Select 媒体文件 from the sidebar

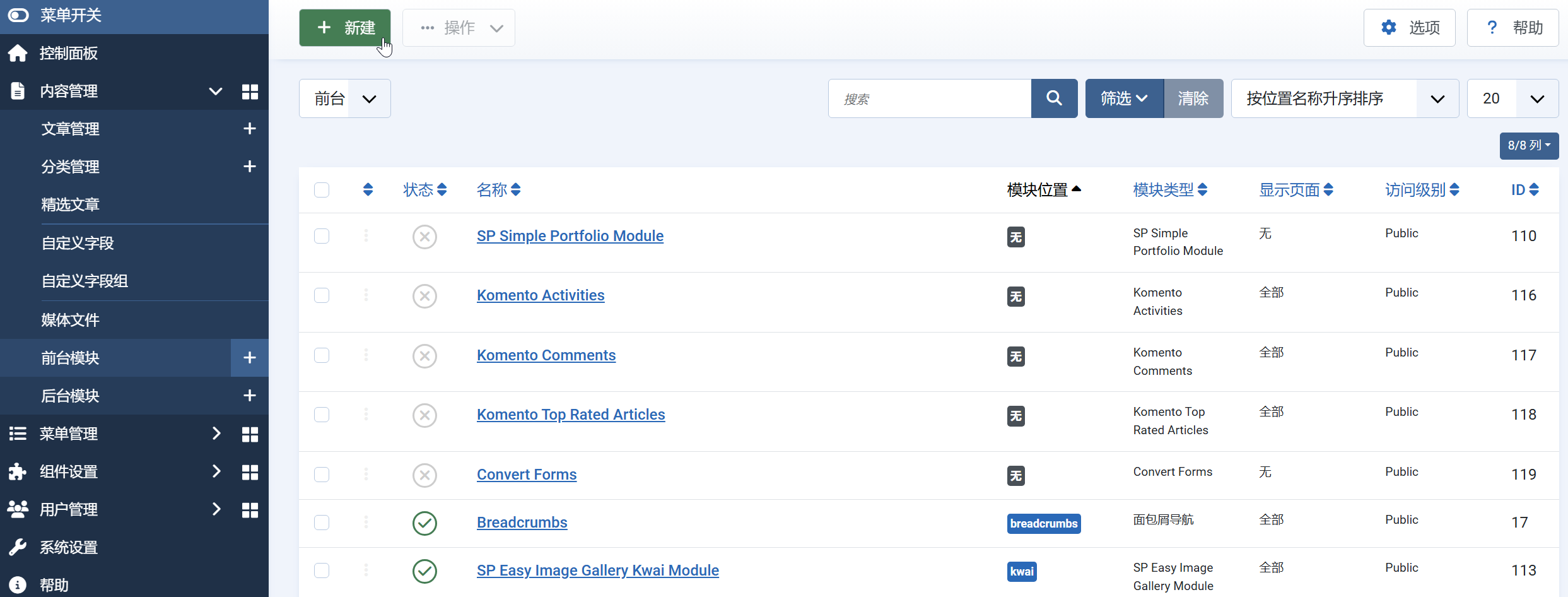point(70,320)
